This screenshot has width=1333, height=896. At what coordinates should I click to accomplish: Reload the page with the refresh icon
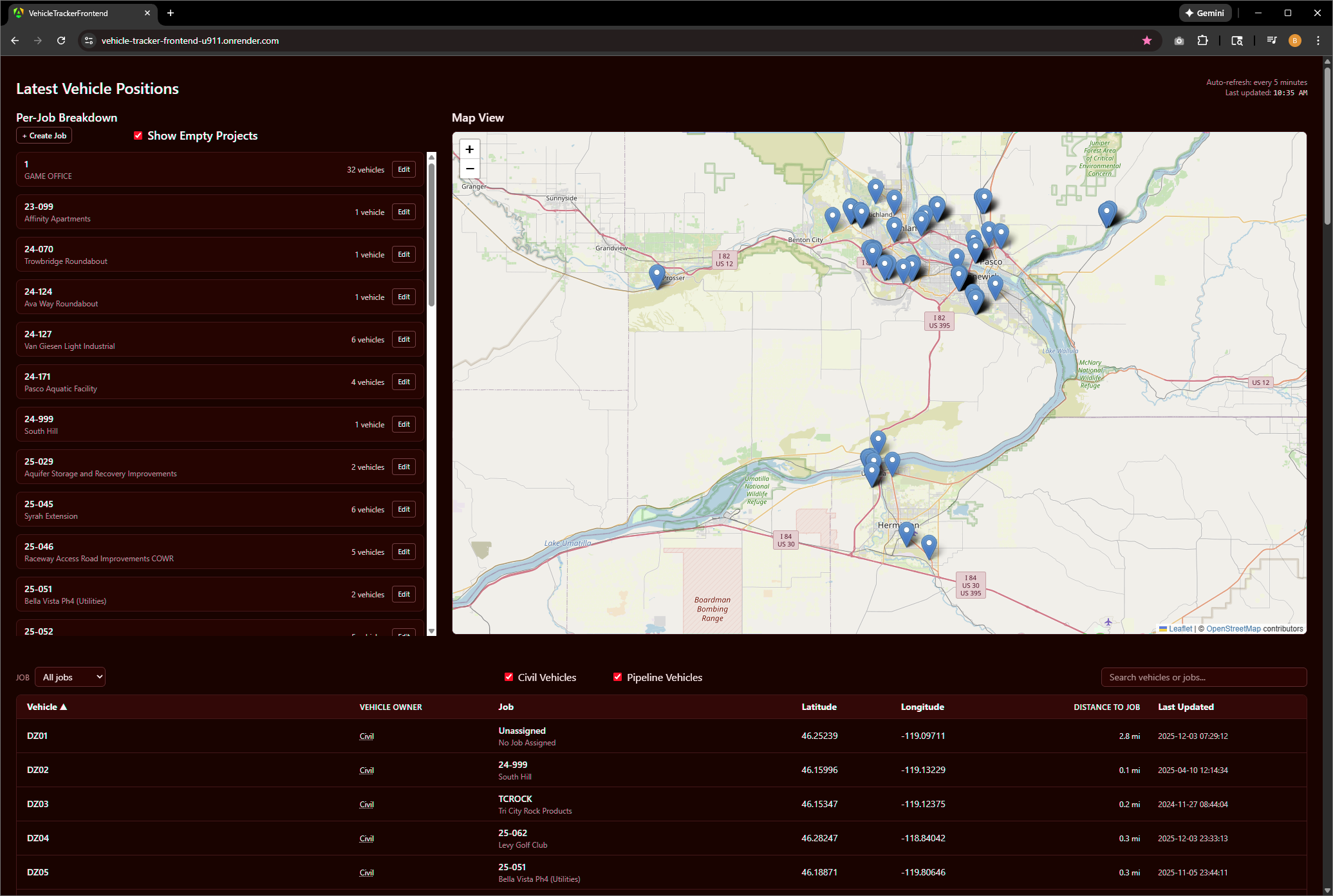click(x=61, y=40)
